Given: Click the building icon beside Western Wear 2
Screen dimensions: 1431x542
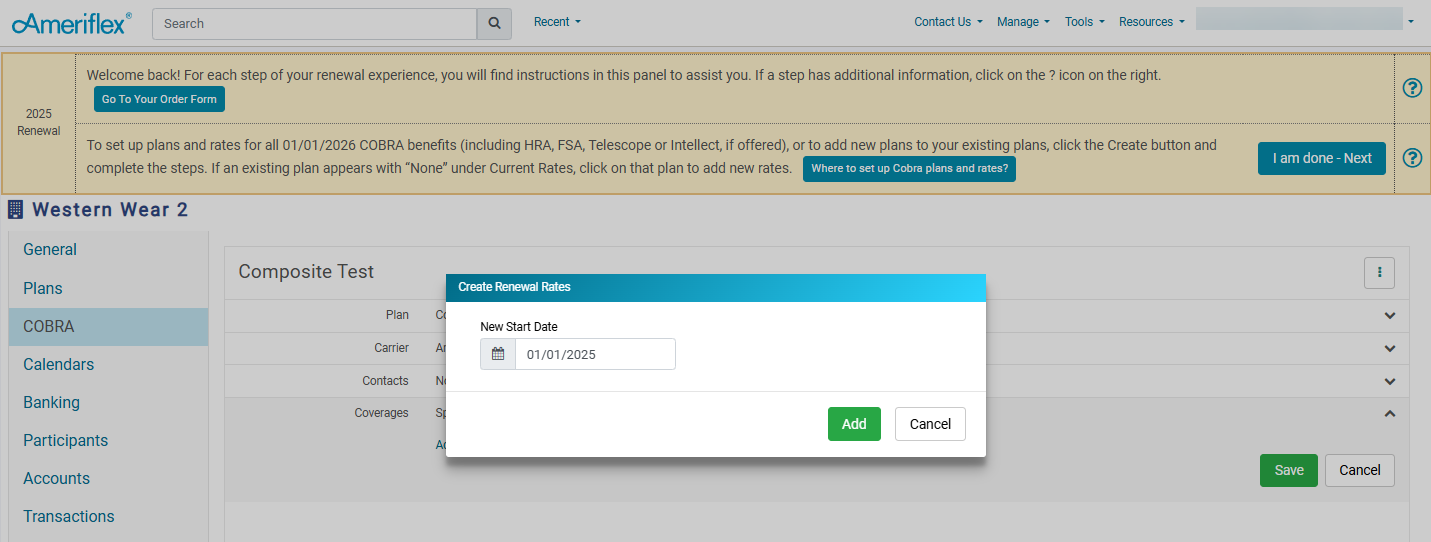Looking at the screenshot, I should (x=16, y=210).
